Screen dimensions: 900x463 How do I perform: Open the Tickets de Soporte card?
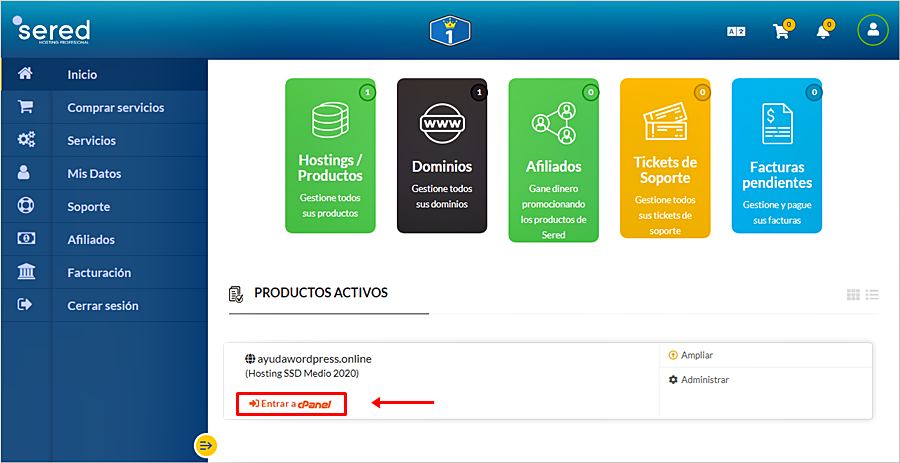tap(665, 158)
